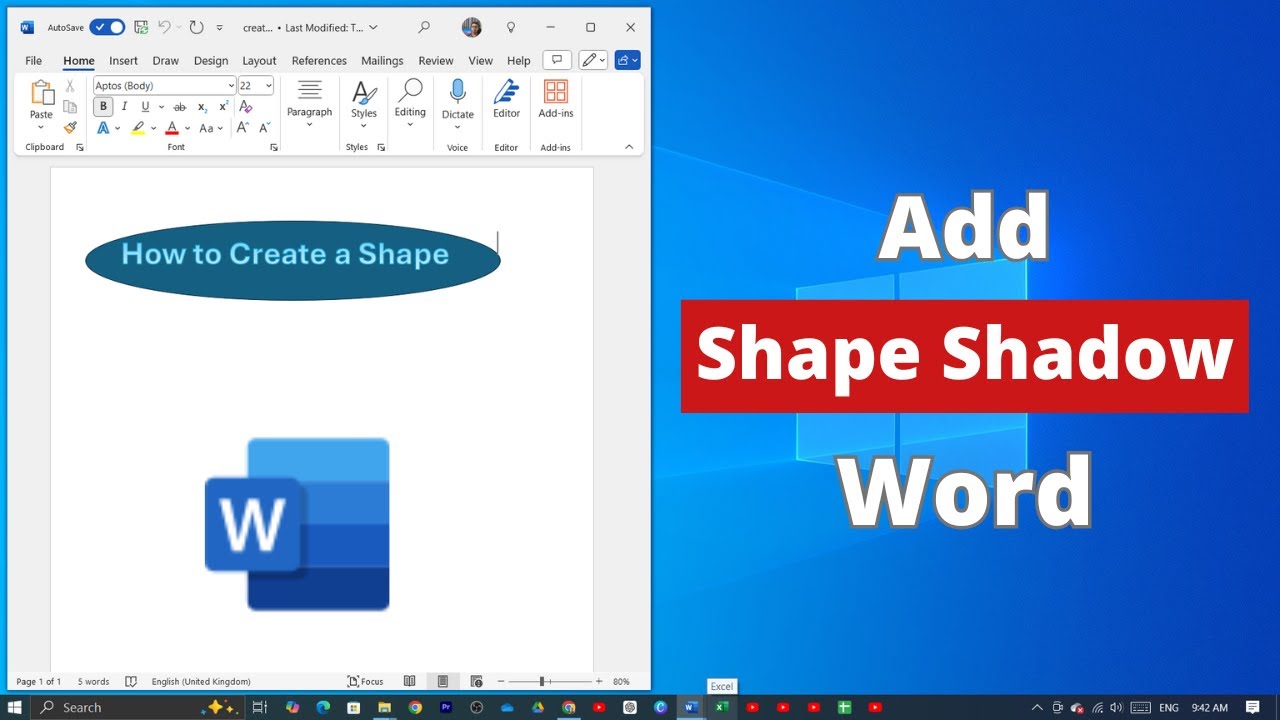Click the Increase Font Size icon
This screenshot has height=720, width=1280.
(243, 128)
